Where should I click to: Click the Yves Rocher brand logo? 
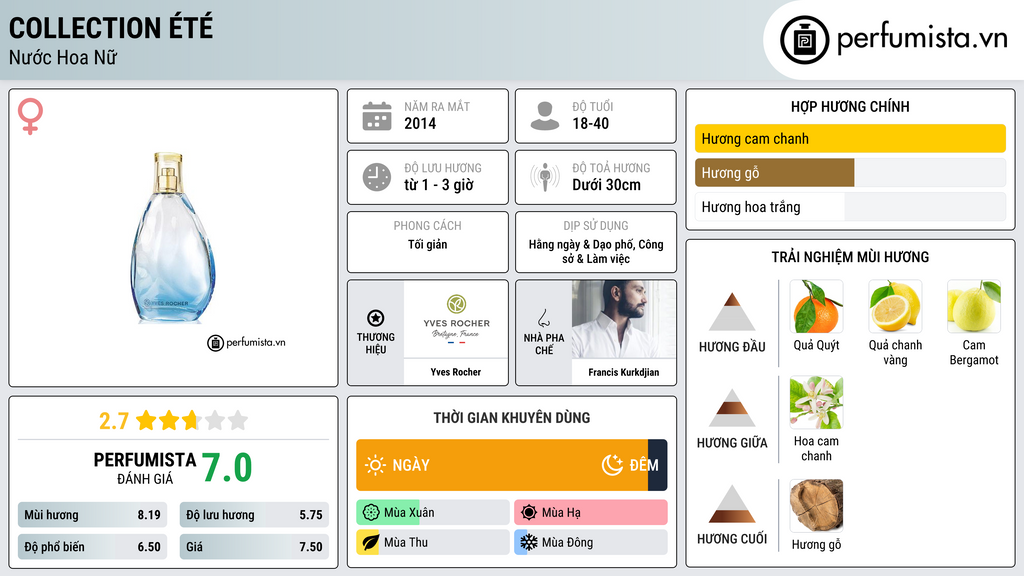point(456,319)
